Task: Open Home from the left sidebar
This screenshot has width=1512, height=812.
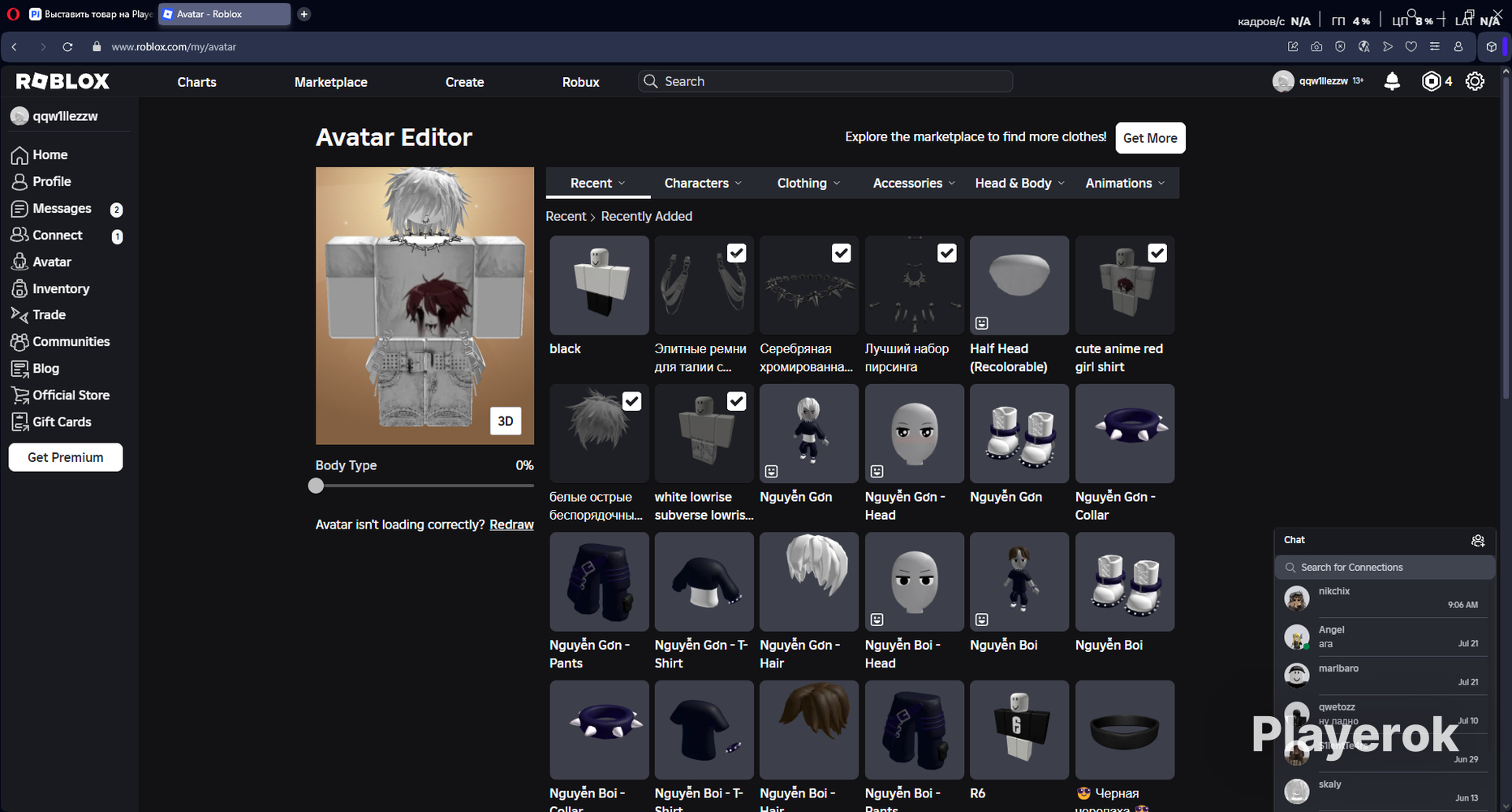Action: tap(40, 154)
